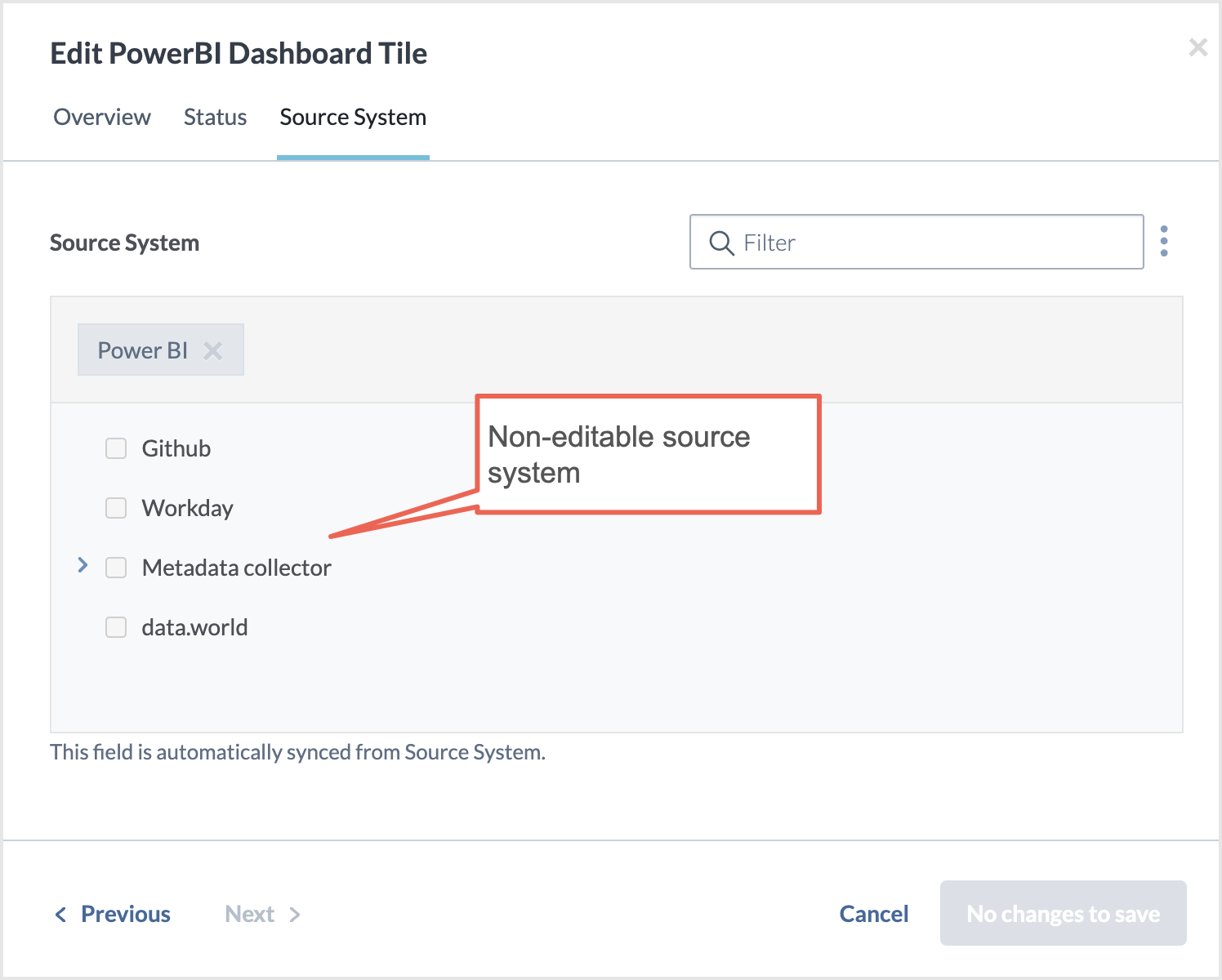This screenshot has width=1222, height=980.
Task: Click the No changes to save button
Action: click(x=1063, y=913)
